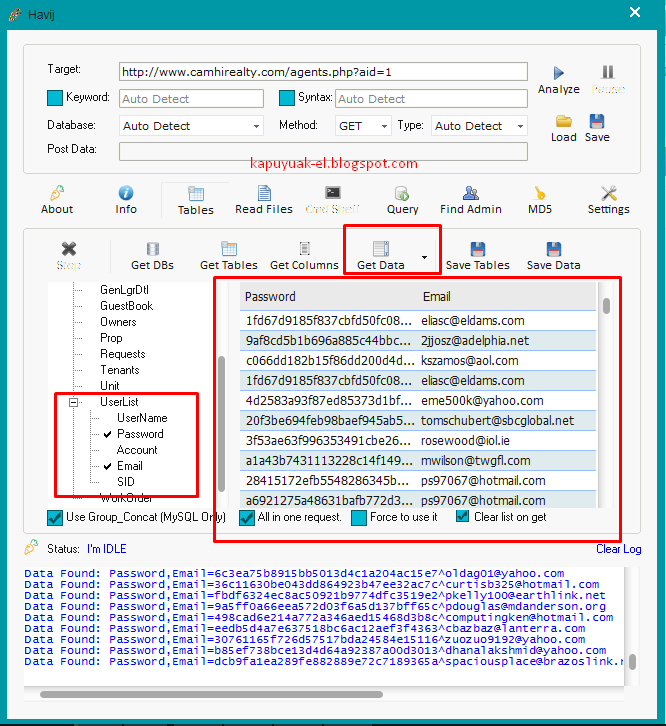Image resolution: width=666 pixels, height=726 pixels.
Task: Close the Havij window
Action: (635, 12)
